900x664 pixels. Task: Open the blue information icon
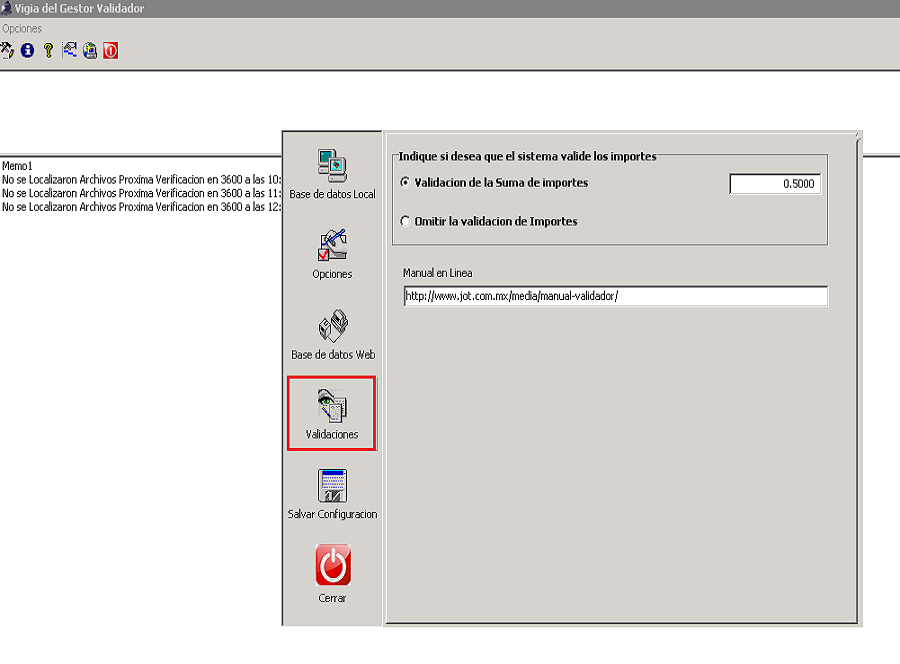28,50
